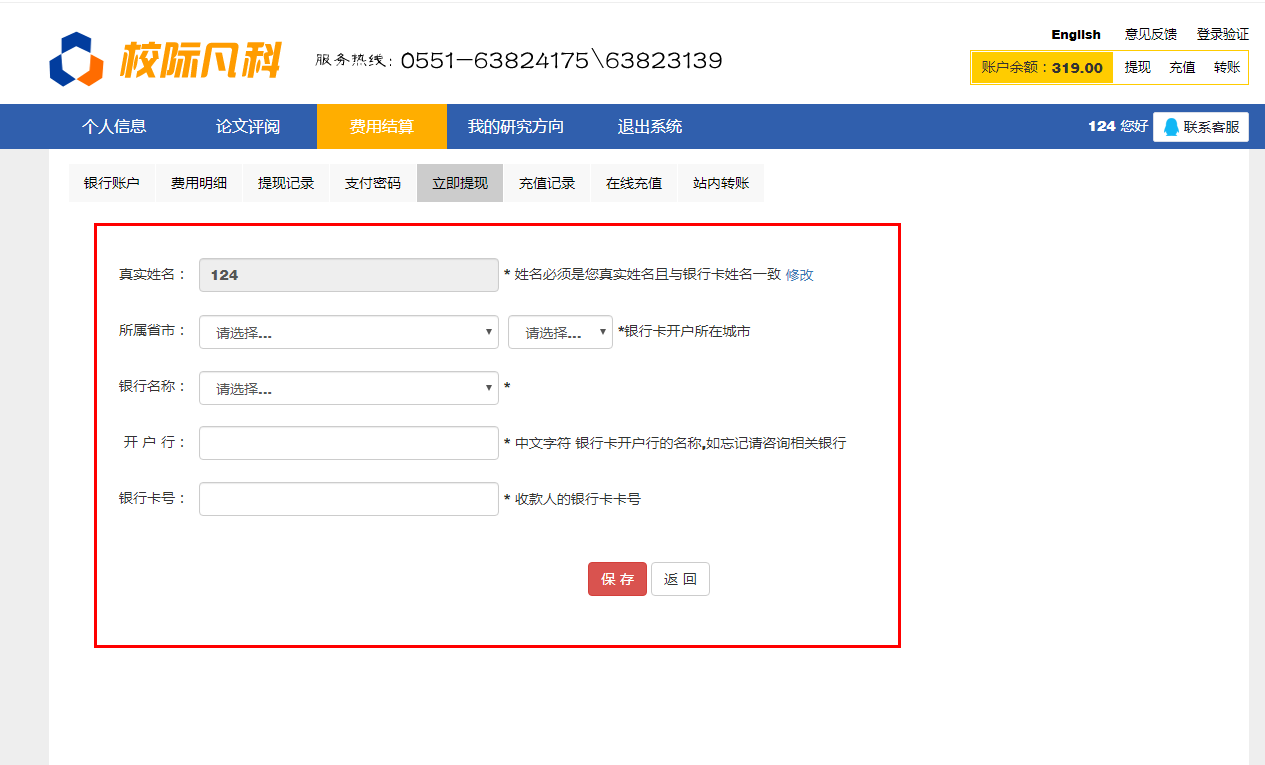Image resolution: width=1265 pixels, height=765 pixels.
Task: Switch to the 银行账户 tab
Action: tap(112, 183)
